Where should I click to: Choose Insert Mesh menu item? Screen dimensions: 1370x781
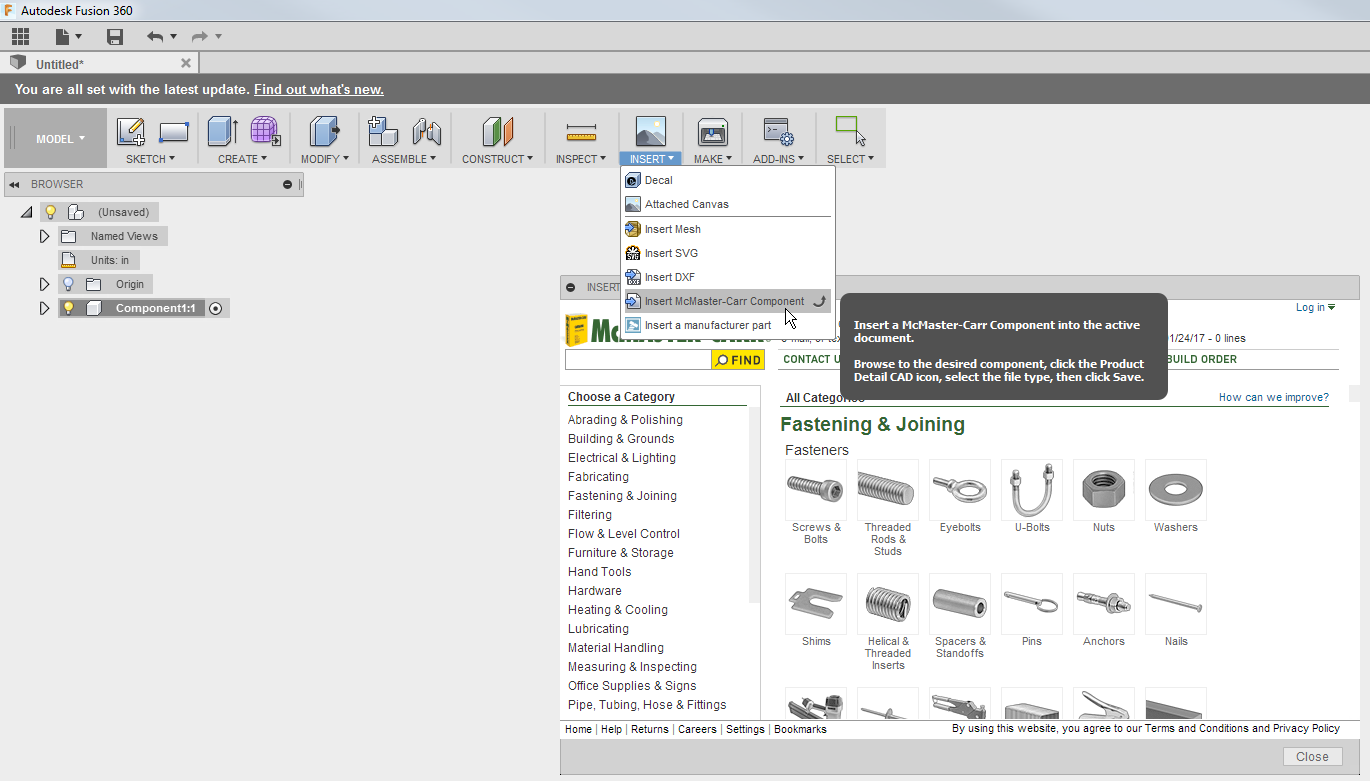click(x=728, y=229)
